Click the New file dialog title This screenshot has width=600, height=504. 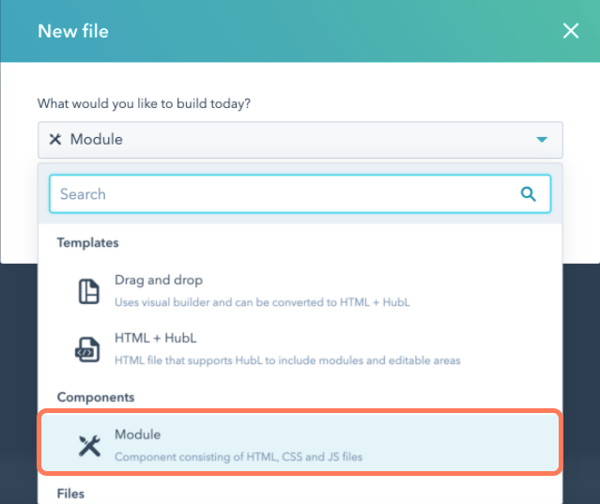[x=73, y=31]
